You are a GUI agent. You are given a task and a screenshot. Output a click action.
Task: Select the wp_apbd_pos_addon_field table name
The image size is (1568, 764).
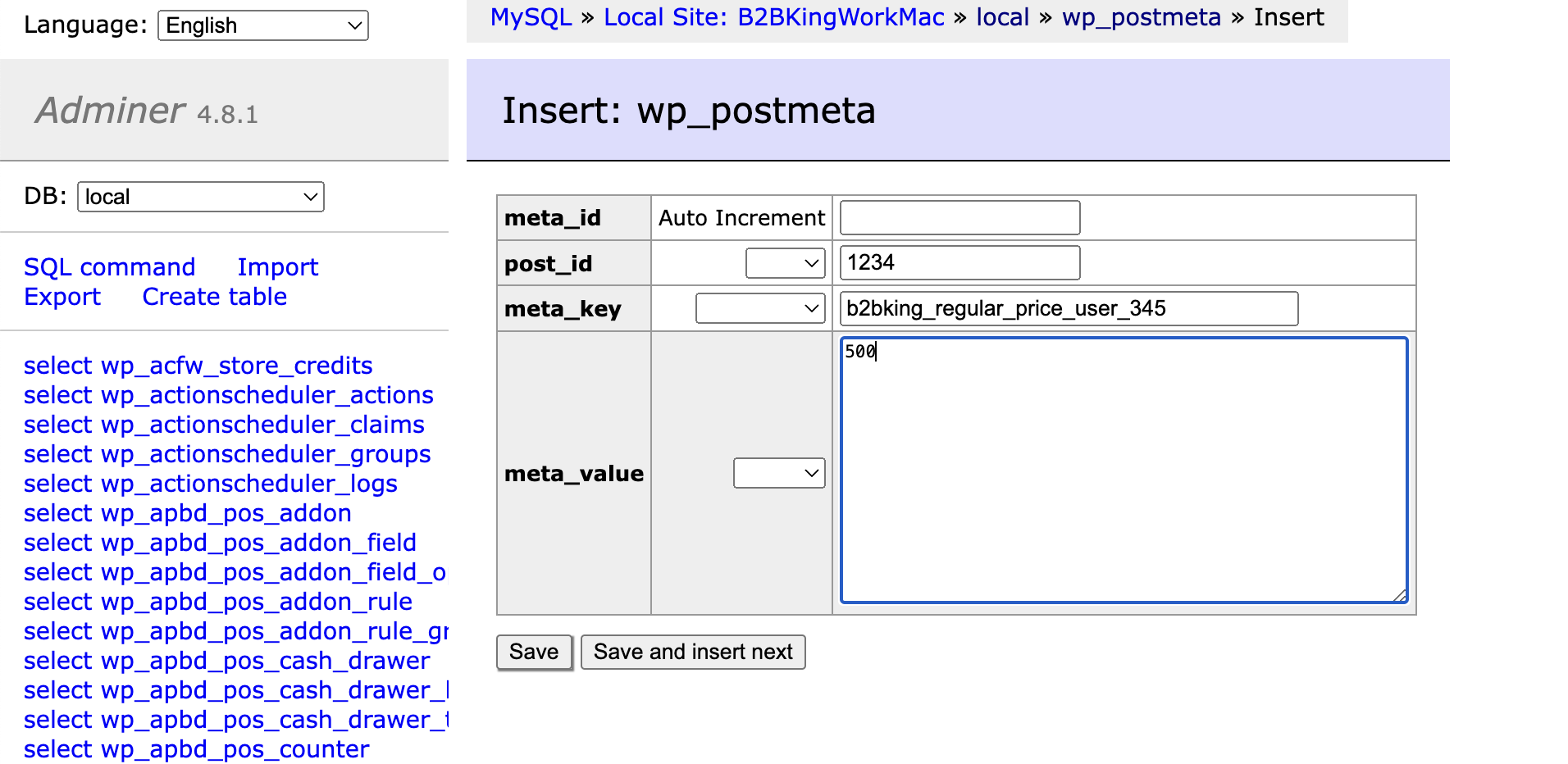(x=259, y=543)
